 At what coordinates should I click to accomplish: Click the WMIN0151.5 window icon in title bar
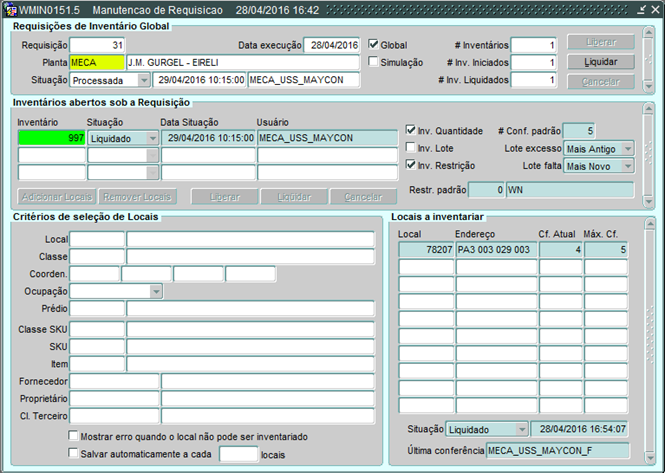click(9, 9)
